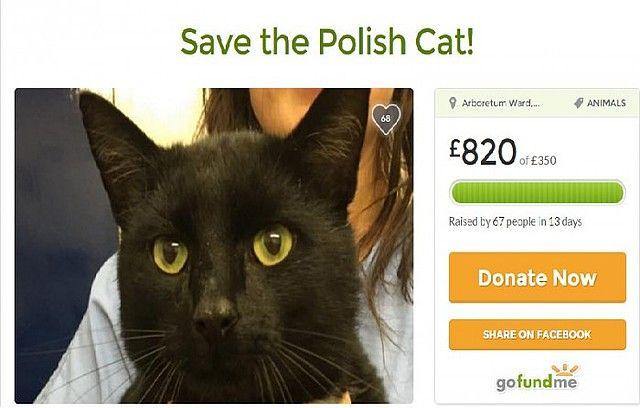The image size is (640, 408).
Task: Click the cat's left yellow eye
Action: pos(272,244)
